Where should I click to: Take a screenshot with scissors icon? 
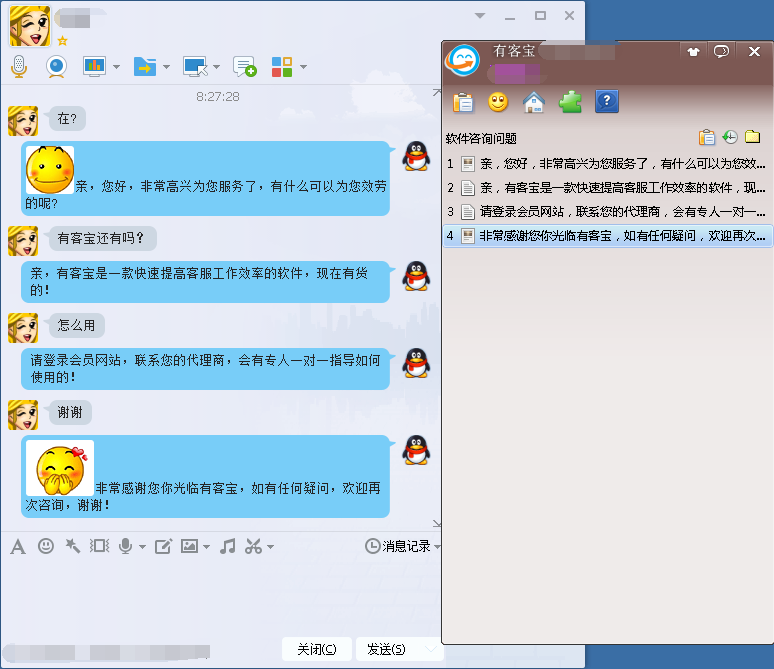254,546
